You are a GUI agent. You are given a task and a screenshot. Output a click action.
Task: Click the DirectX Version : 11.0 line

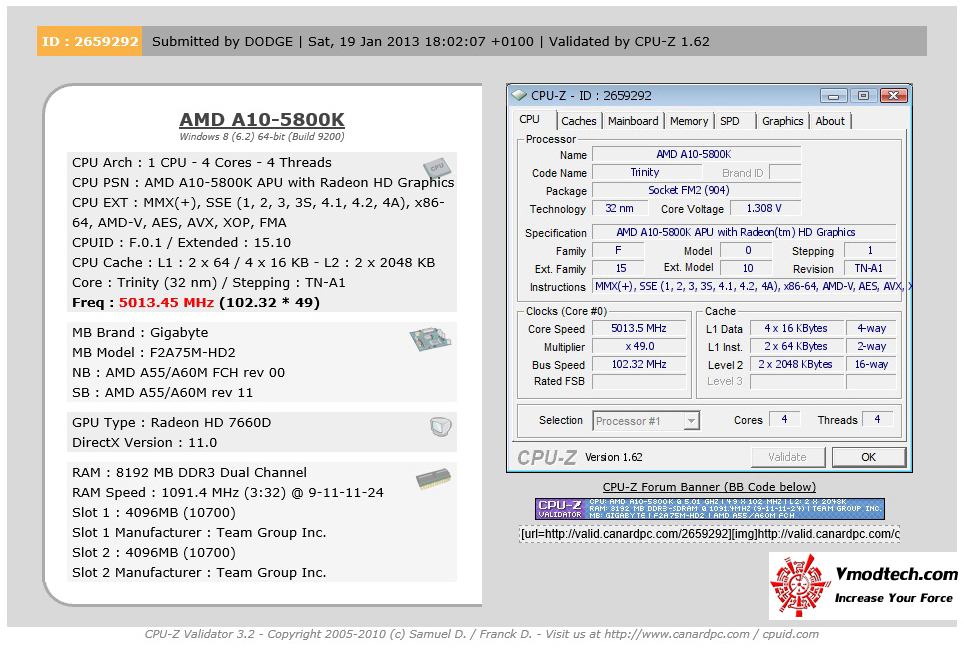144,442
